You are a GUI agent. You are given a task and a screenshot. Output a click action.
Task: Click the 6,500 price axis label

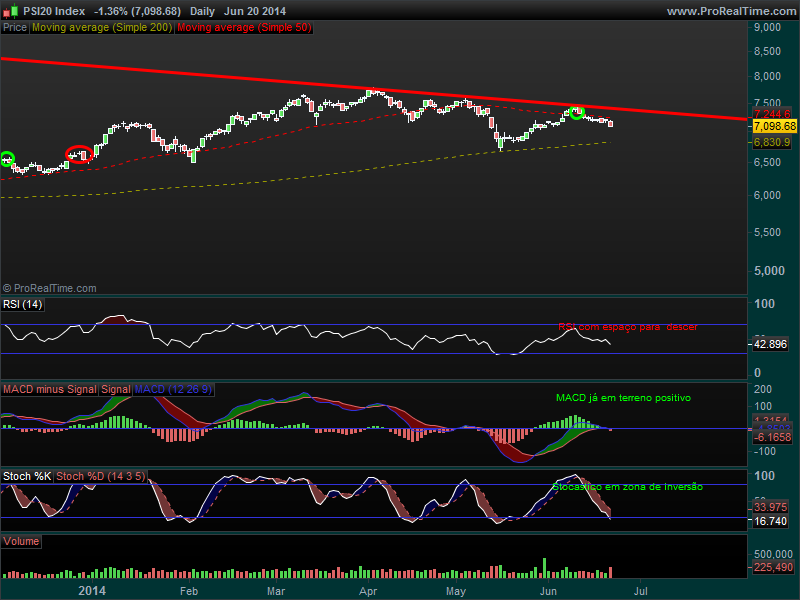point(767,162)
